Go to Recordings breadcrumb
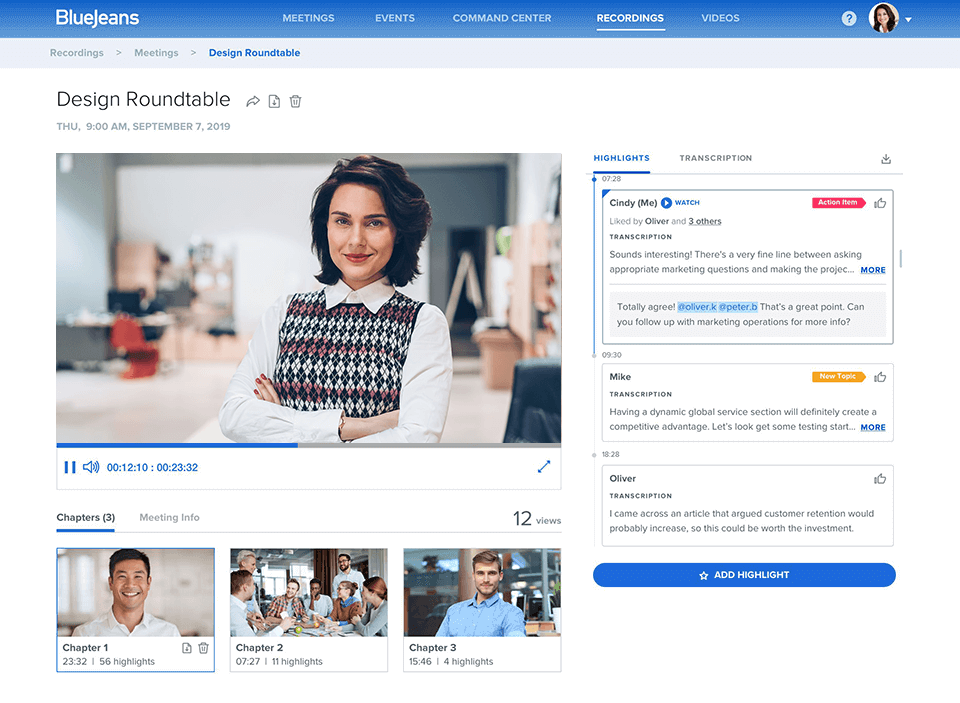This screenshot has height=703, width=960. 77,53
